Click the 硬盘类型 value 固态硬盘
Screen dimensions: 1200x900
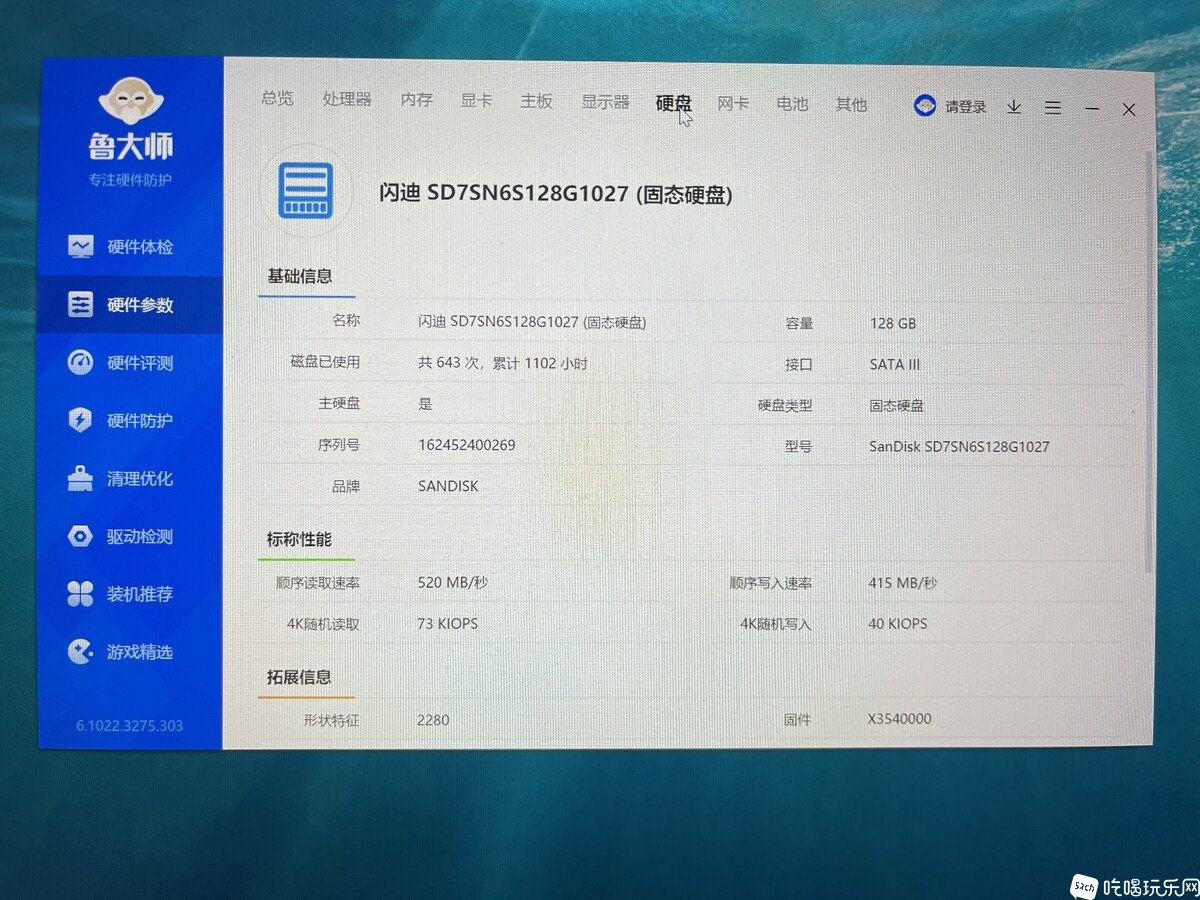click(x=897, y=406)
